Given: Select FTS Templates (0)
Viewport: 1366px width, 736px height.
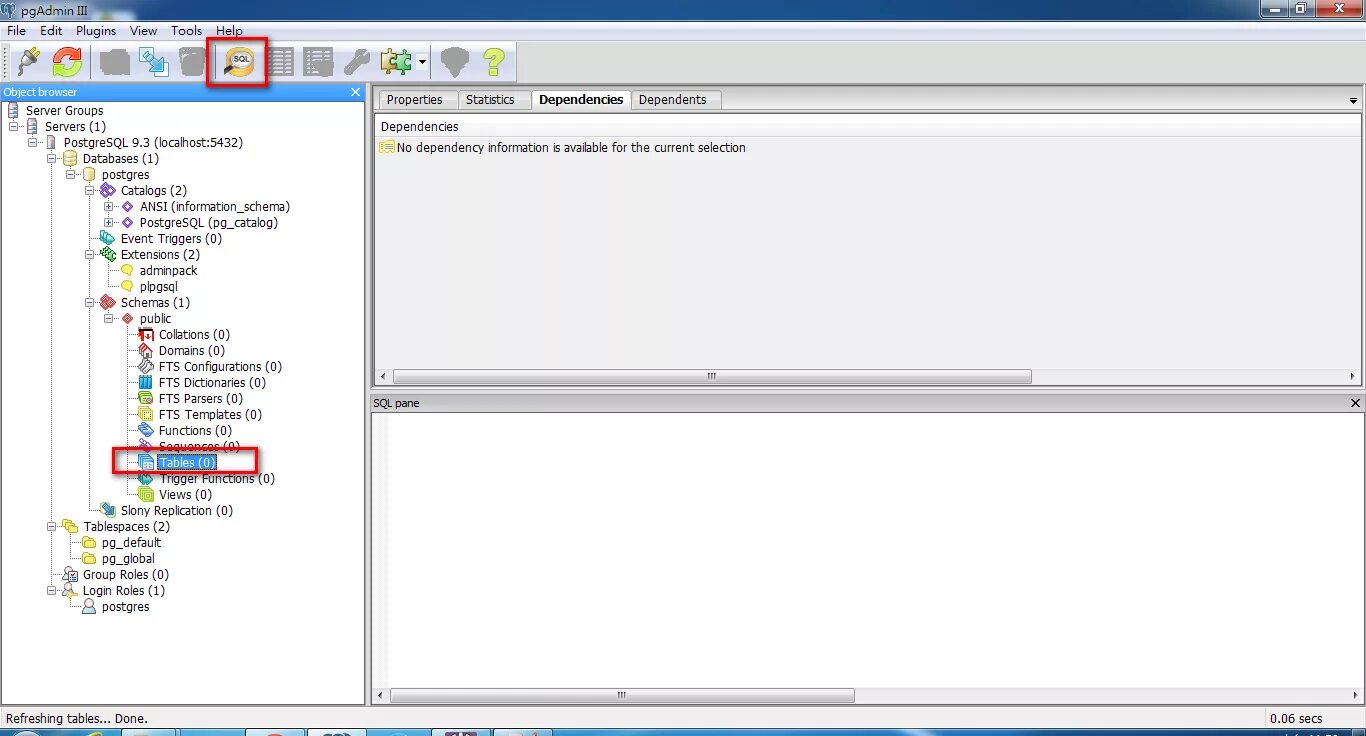Looking at the screenshot, I should point(210,415).
